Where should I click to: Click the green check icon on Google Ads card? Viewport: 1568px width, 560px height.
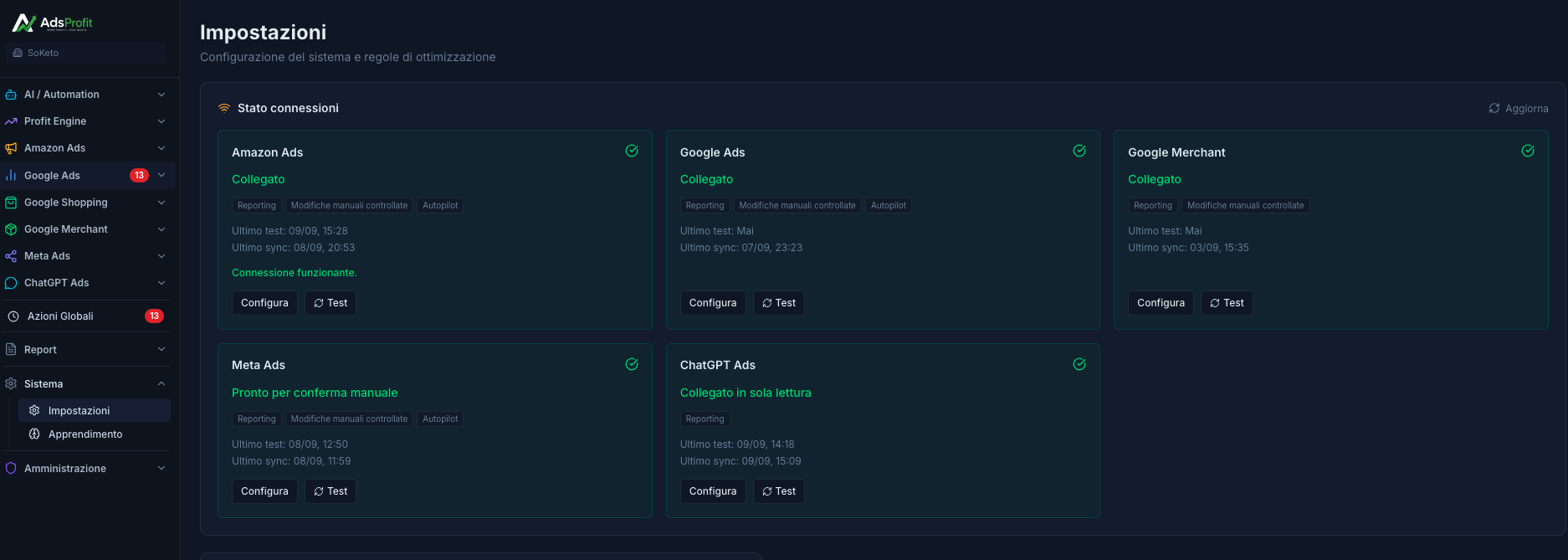point(1079,151)
